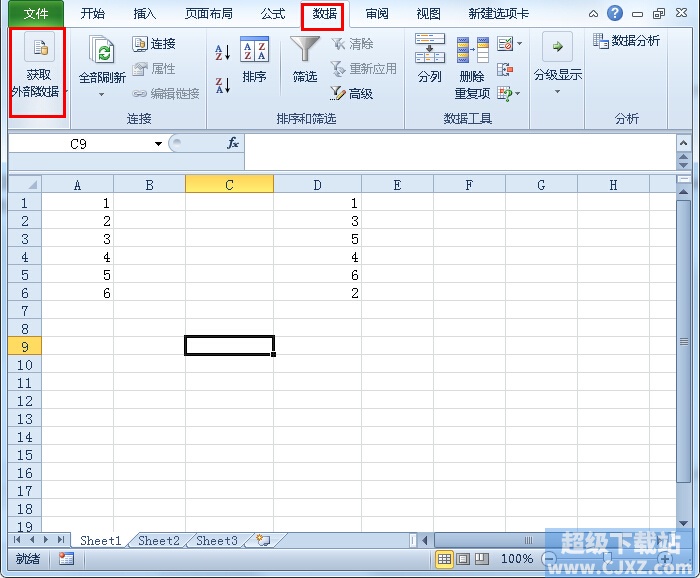Expand the Name Box dropdown arrow
Screen dimensions: 700x578
point(158,144)
